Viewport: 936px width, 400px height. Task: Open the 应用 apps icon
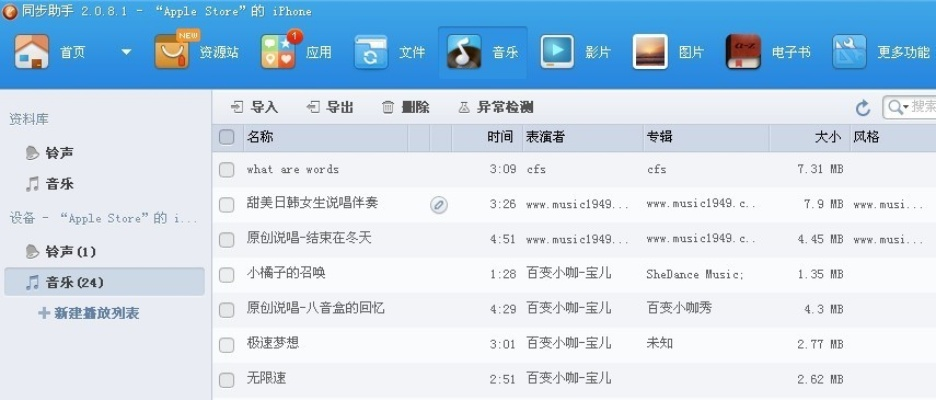tap(278, 51)
